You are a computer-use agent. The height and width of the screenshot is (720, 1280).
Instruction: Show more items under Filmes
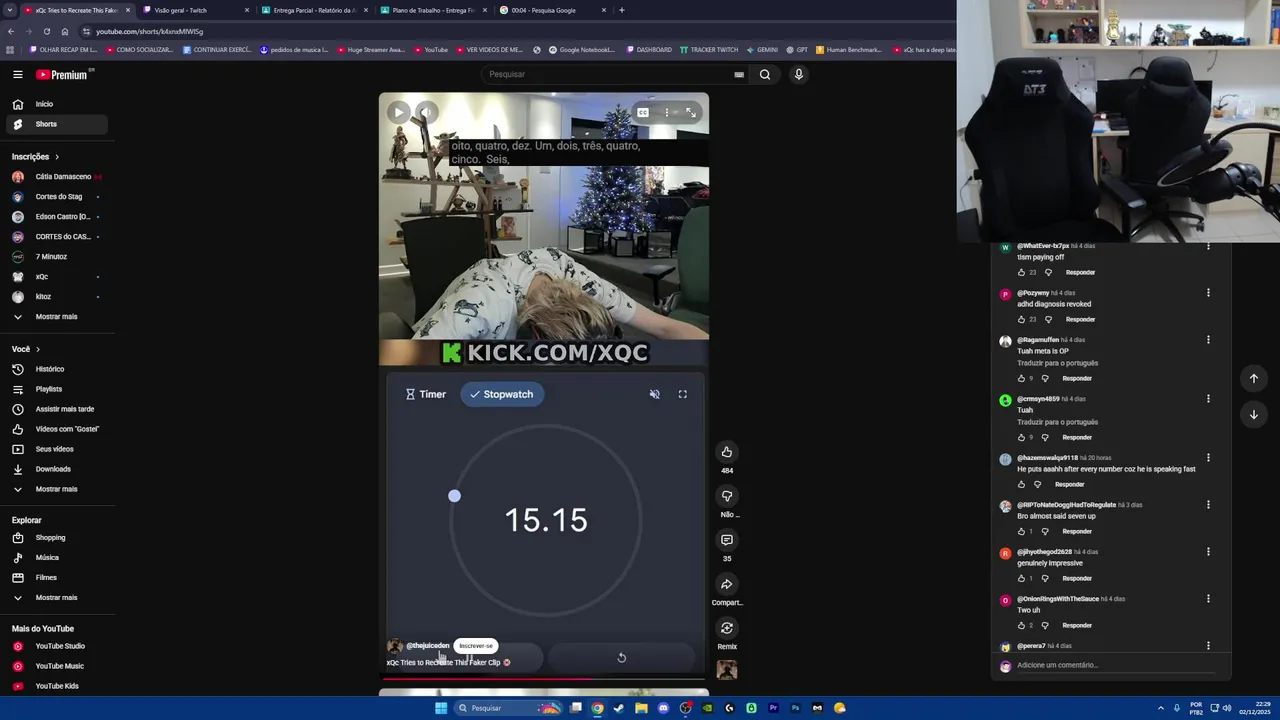(54, 598)
